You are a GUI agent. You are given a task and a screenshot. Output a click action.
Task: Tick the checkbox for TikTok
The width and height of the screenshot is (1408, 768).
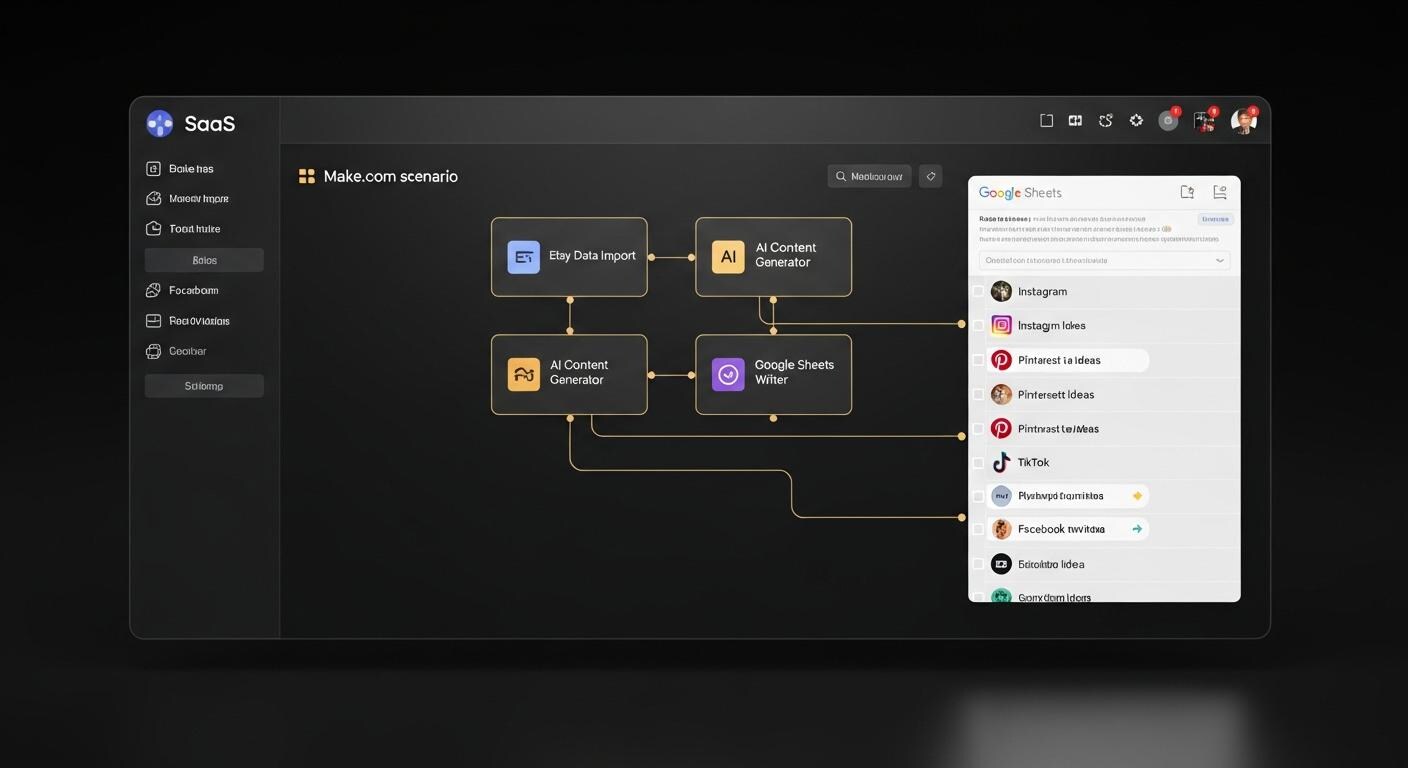pos(978,463)
